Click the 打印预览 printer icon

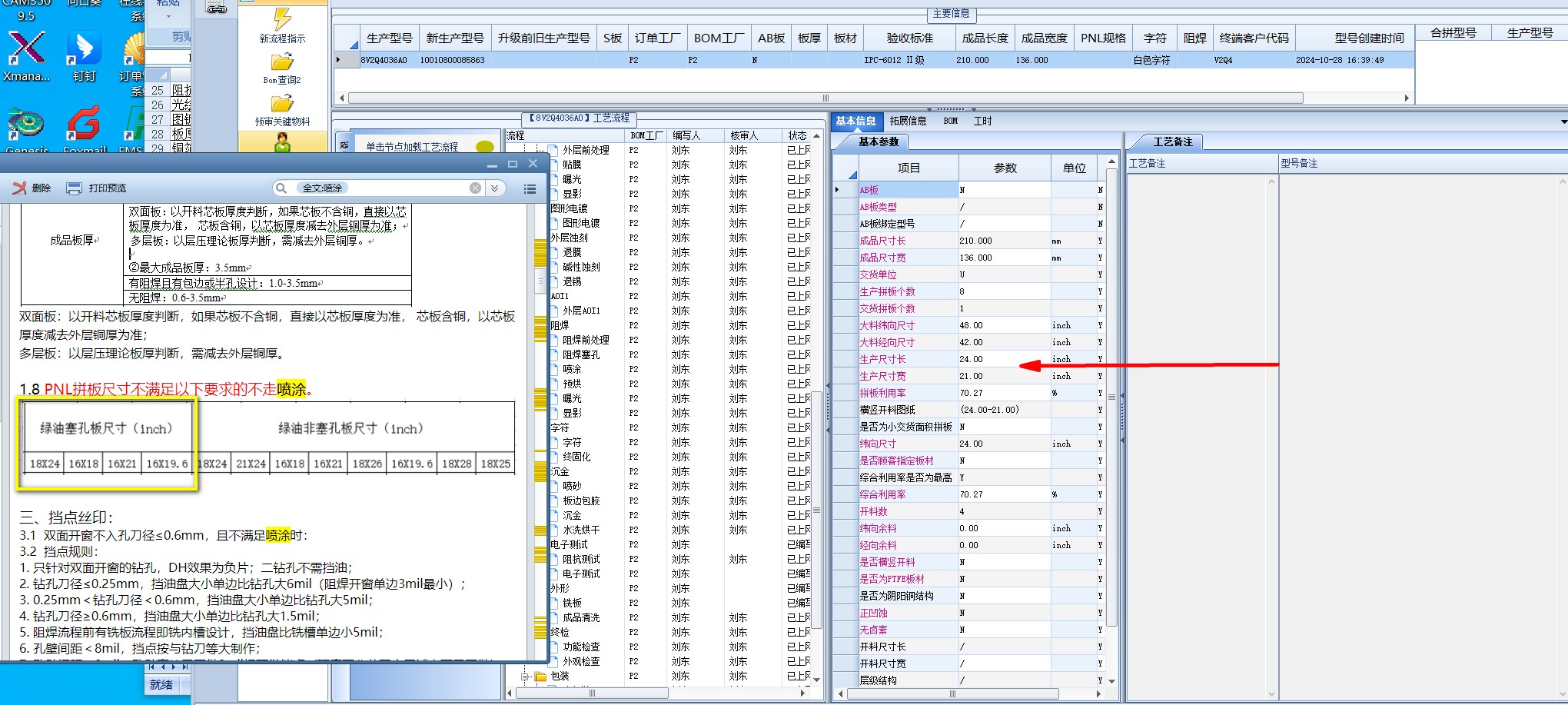click(74, 188)
